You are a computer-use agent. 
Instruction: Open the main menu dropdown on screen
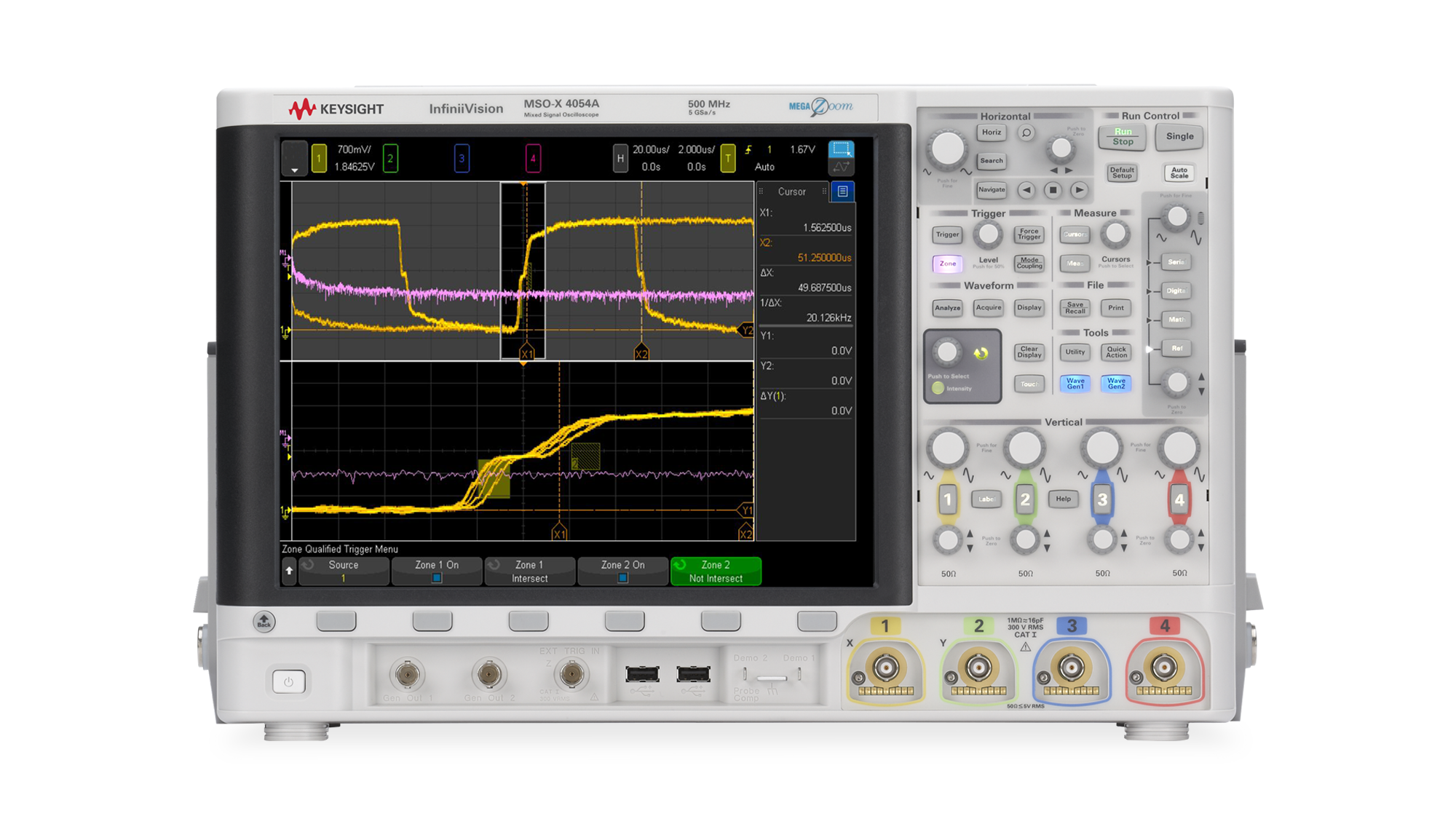pyautogui.click(x=294, y=158)
